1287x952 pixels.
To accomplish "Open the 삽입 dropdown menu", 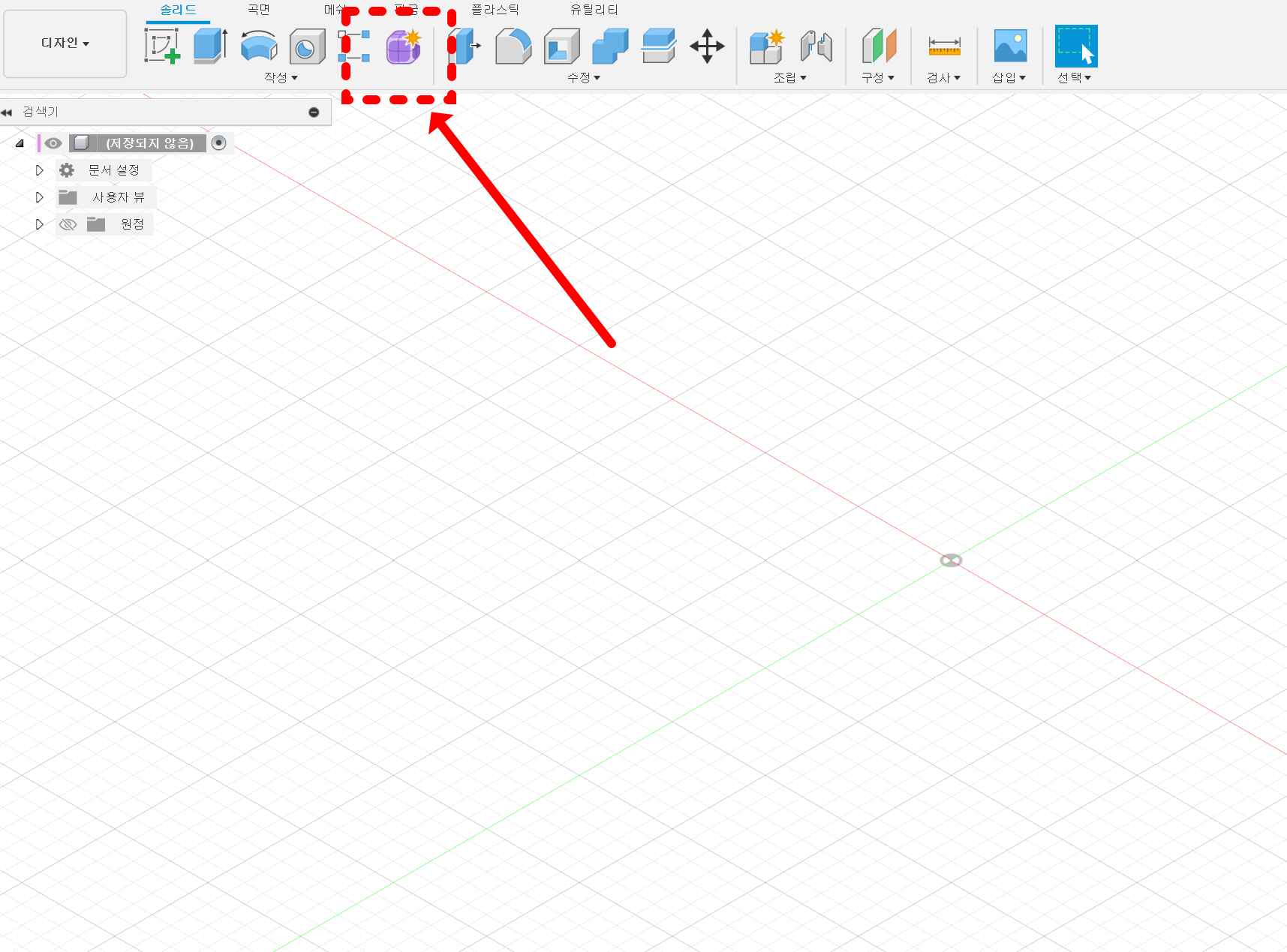I will click(1009, 77).
